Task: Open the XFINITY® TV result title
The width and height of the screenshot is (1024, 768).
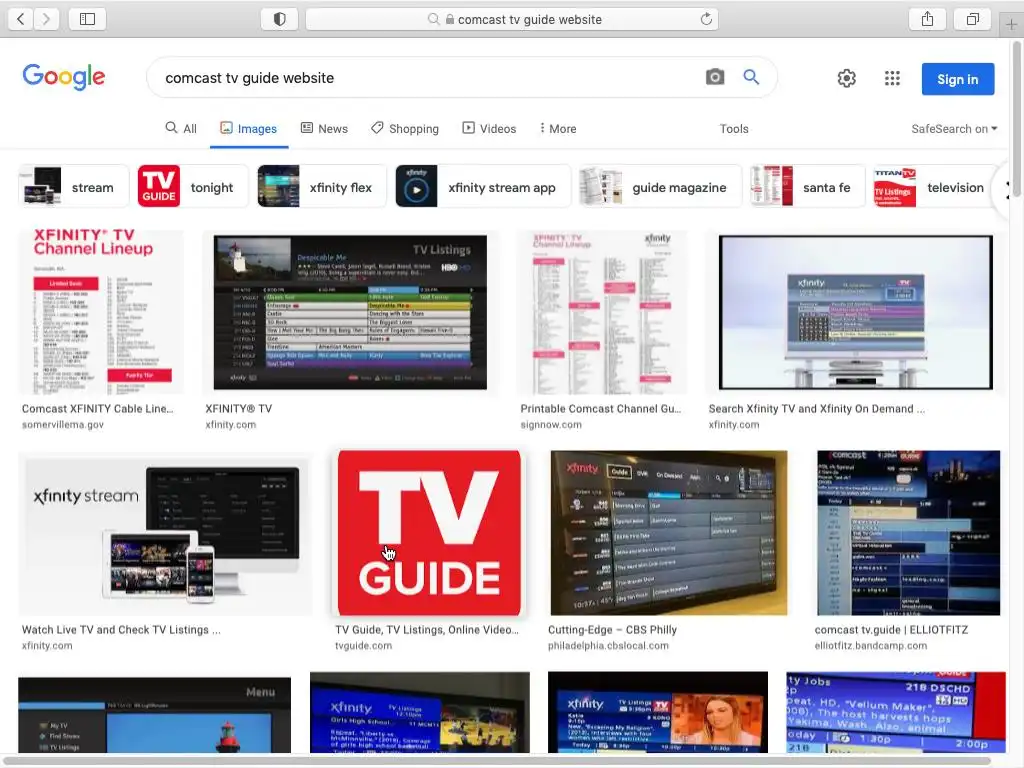Action: coord(238,409)
